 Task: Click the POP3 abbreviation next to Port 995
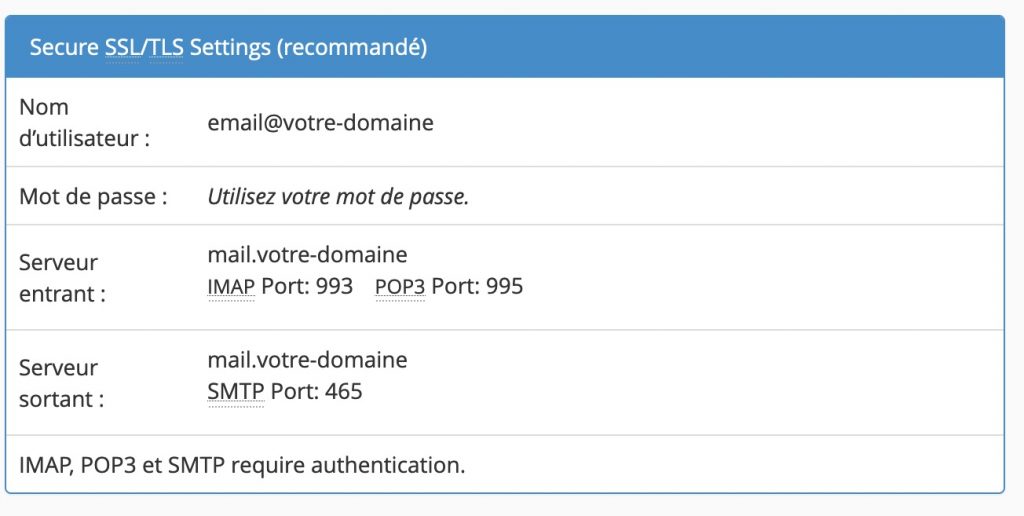point(400,287)
